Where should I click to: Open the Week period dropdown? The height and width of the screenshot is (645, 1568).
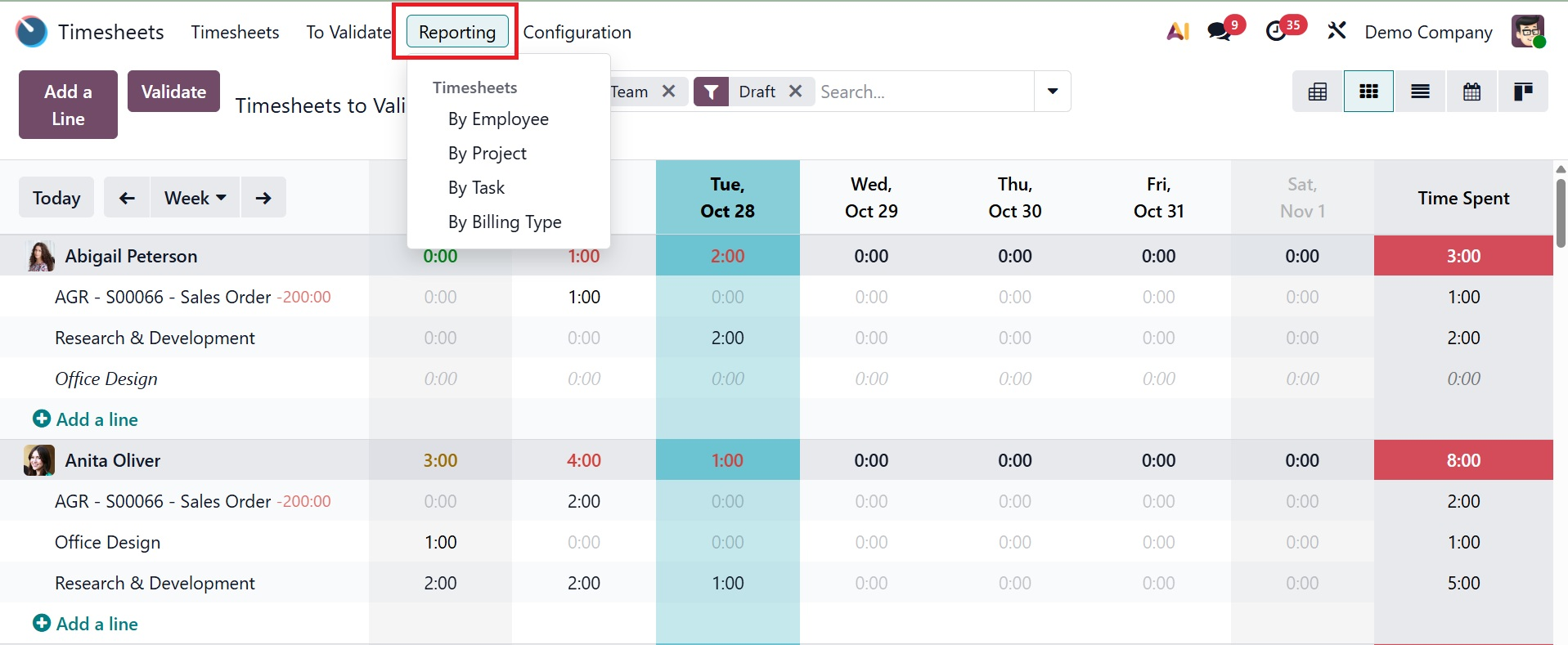195,198
